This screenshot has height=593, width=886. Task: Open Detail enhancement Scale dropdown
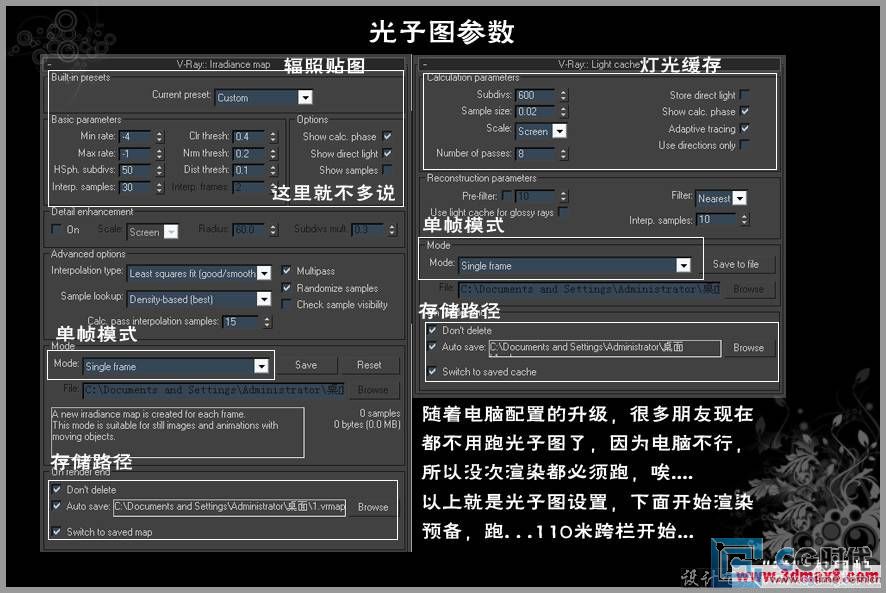153,232
